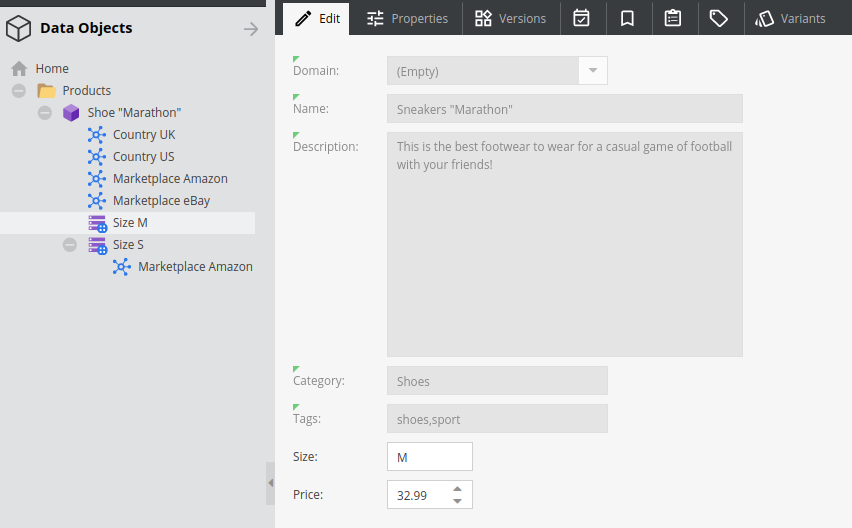Select Home in the tree
The image size is (852, 528).
click(x=52, y=69)
